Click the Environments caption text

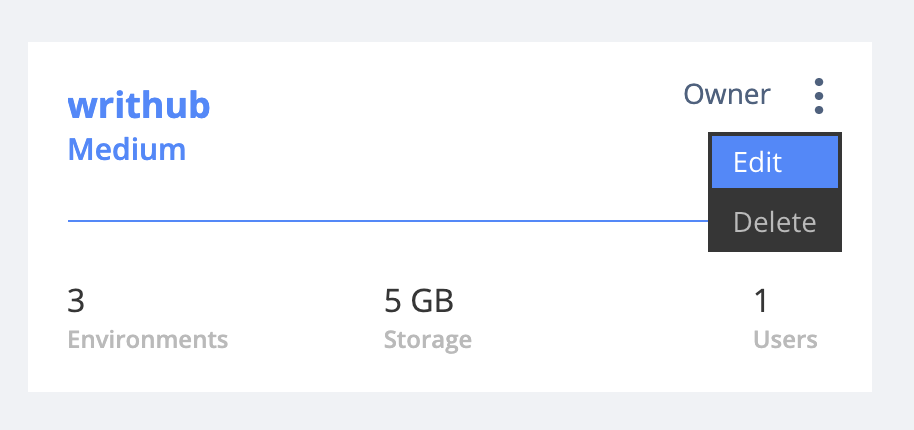[147, 339]
